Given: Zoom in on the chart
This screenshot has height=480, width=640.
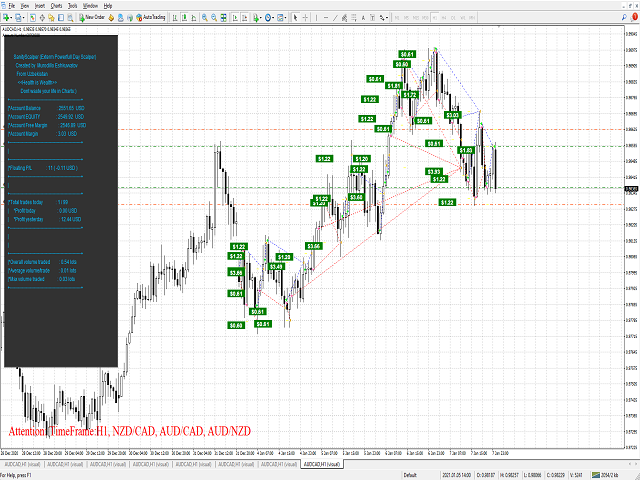Looking at the screenshot, I should (x=204, y=18).
